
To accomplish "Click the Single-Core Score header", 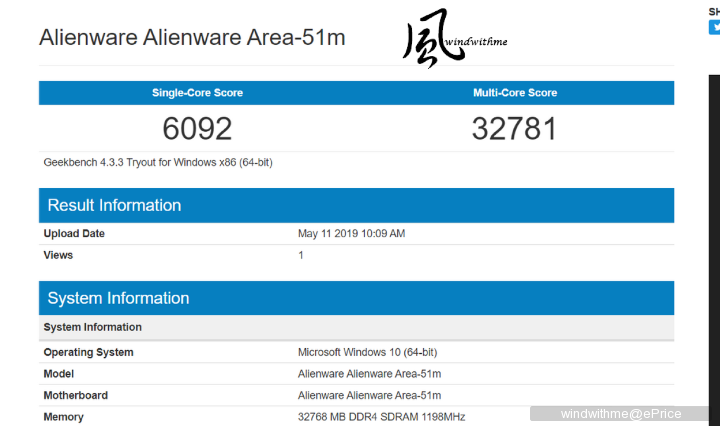I will [x=197, y=93].
